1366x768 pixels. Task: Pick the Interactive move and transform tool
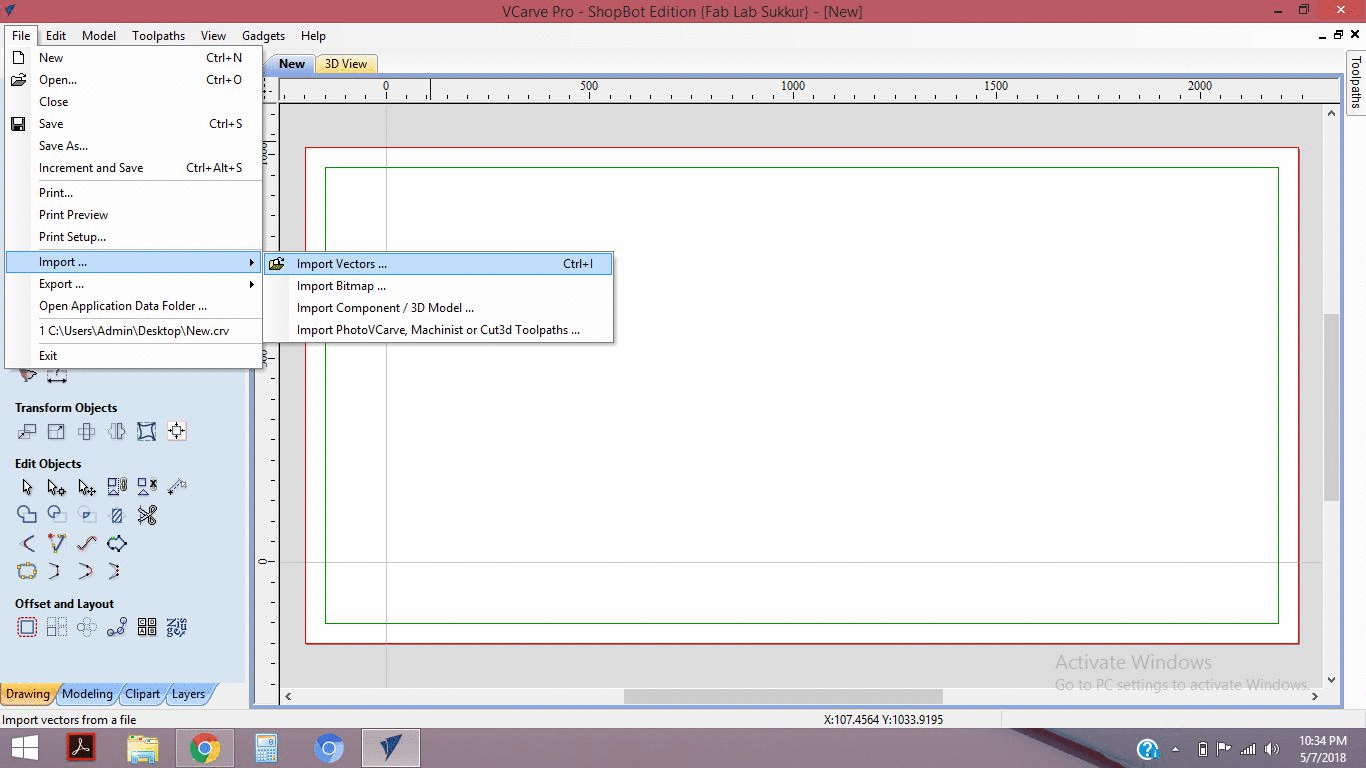click(87, 488)
